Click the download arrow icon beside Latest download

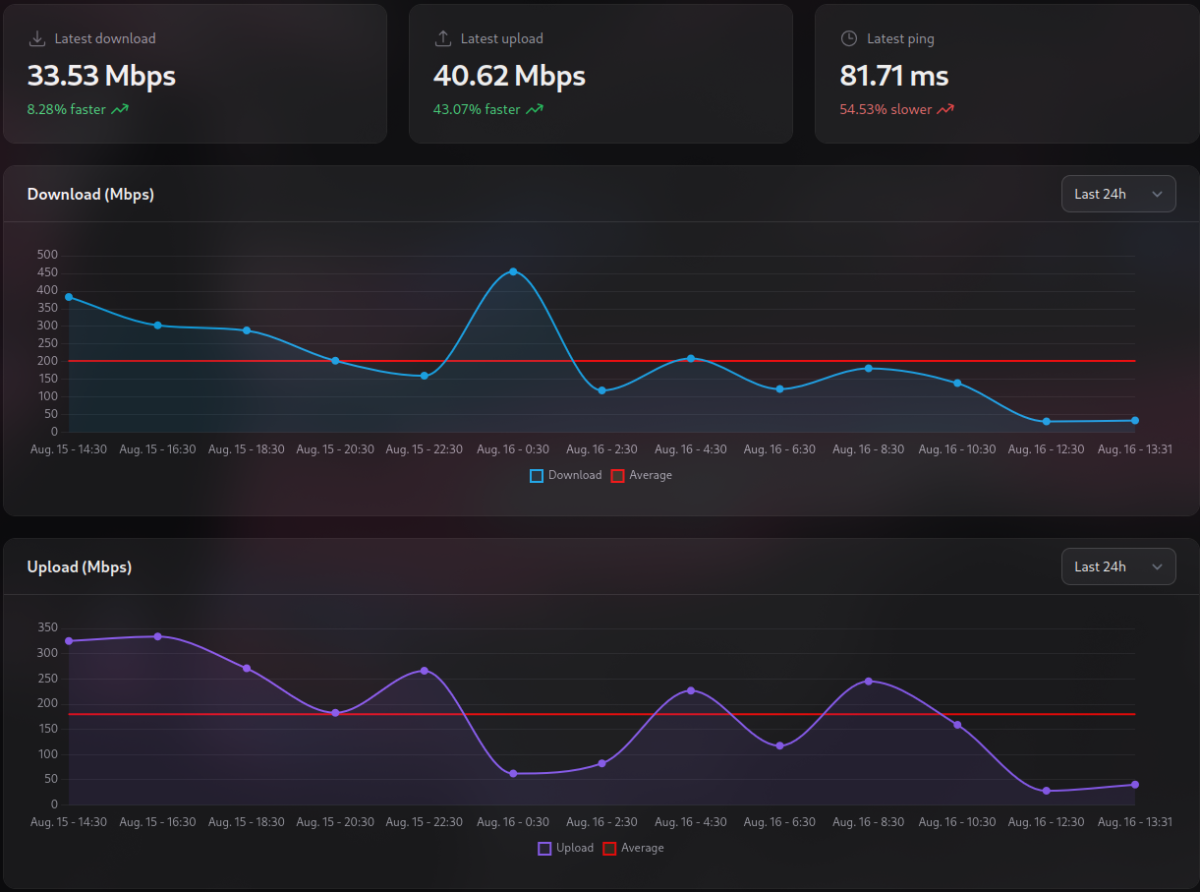pyautogui.click(x=37, y=39)
